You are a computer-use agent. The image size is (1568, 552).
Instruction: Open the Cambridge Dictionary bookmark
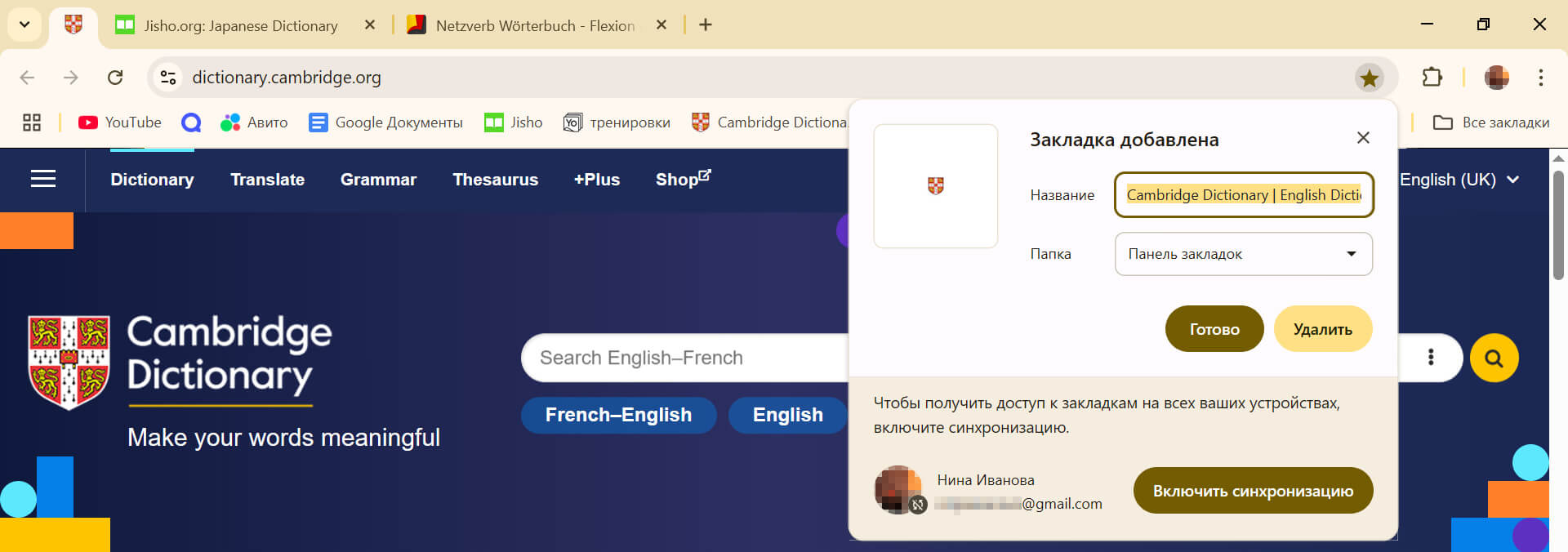pyautogui.click(x=769, y=122)
